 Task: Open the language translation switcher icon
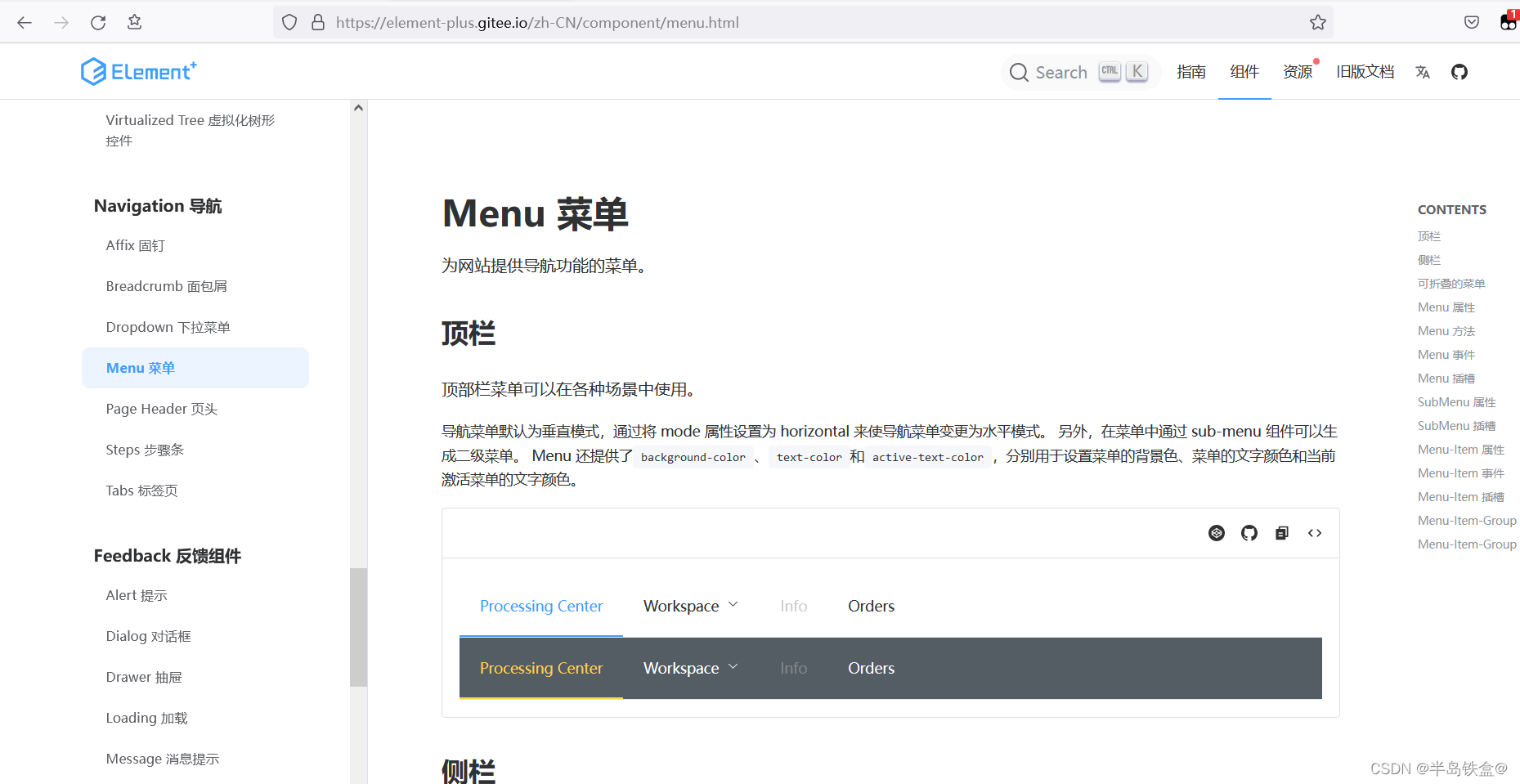(1423, 72)
